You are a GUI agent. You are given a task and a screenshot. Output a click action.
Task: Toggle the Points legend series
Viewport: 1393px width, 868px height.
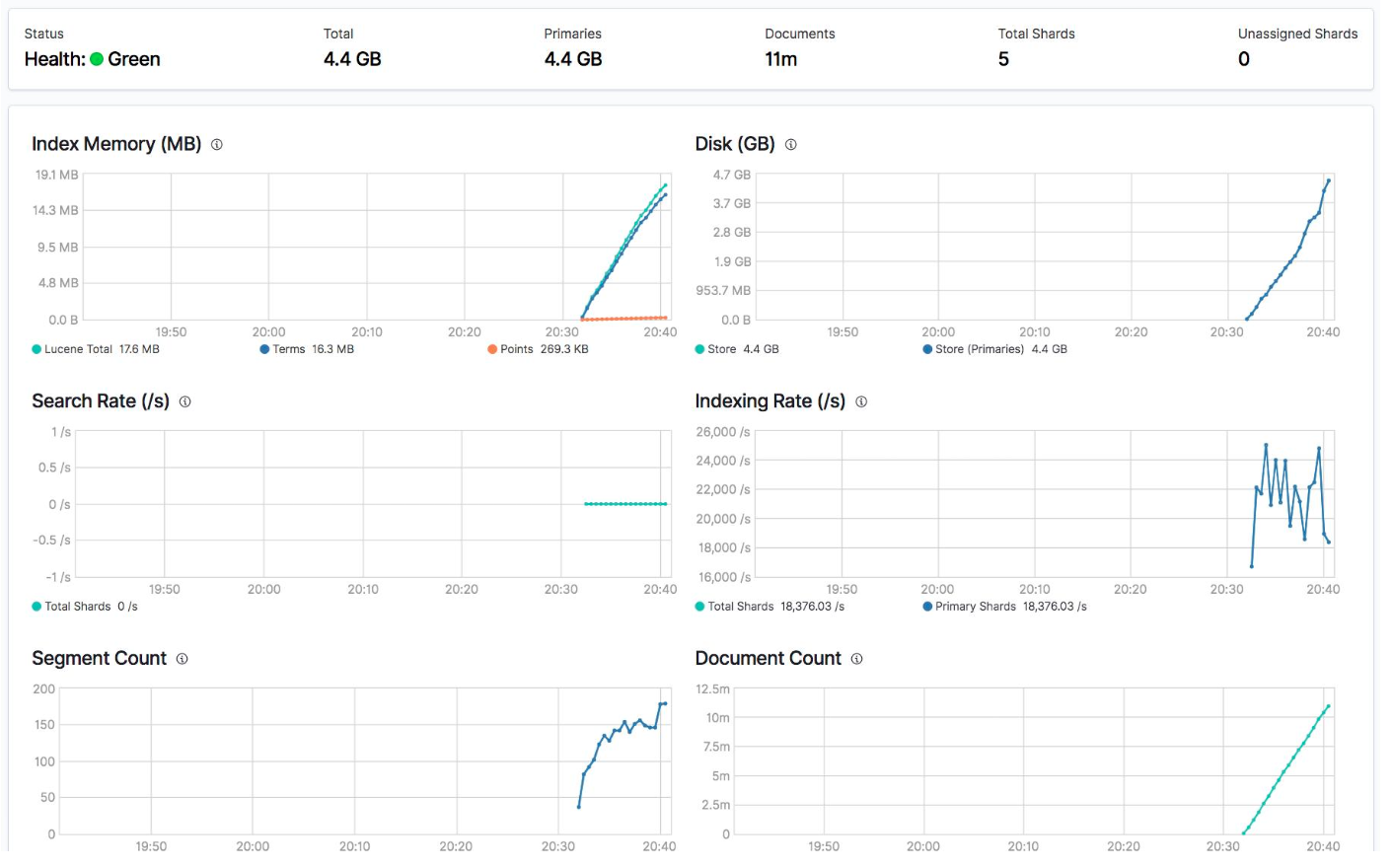[x=538, y=349]
